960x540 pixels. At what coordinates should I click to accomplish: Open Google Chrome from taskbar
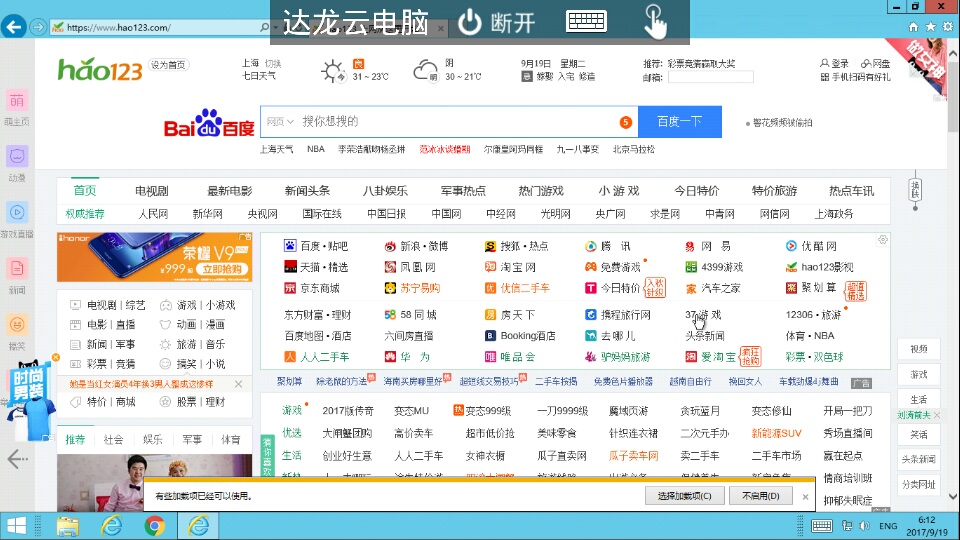[x=154, y=526]
